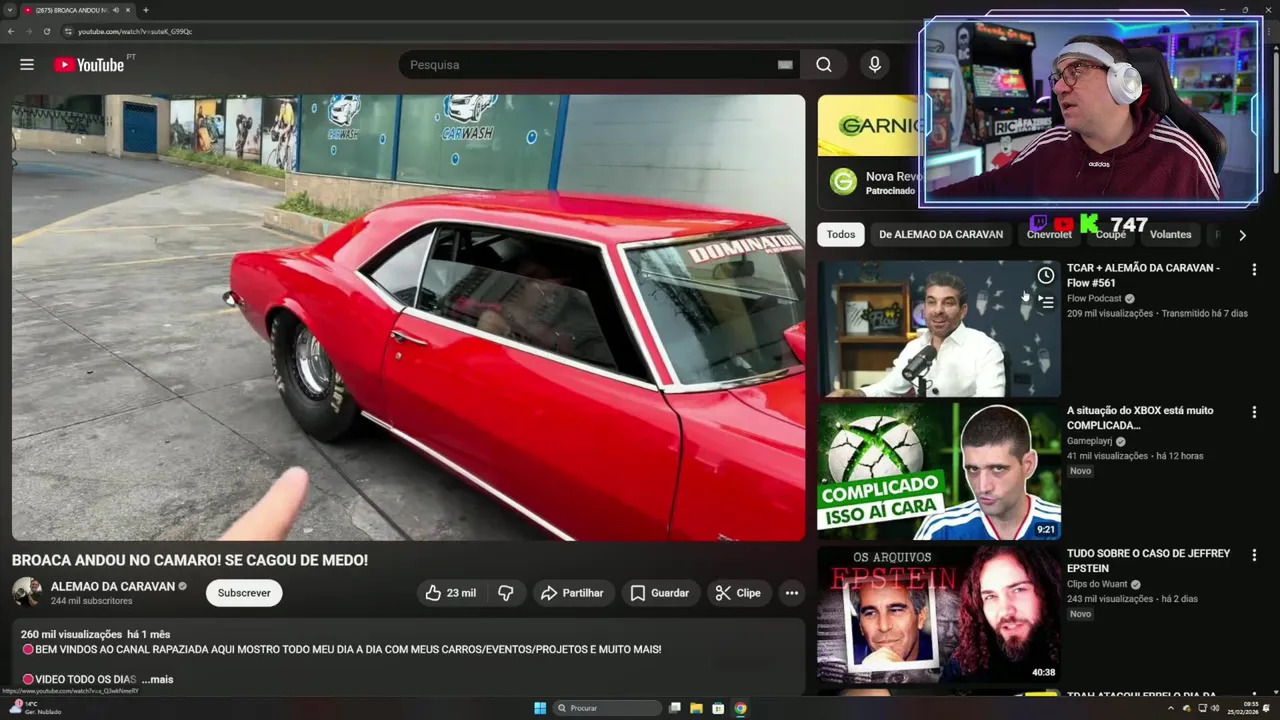
Task: Open title A situação do XBOX
Action: tap(1140, 418)
